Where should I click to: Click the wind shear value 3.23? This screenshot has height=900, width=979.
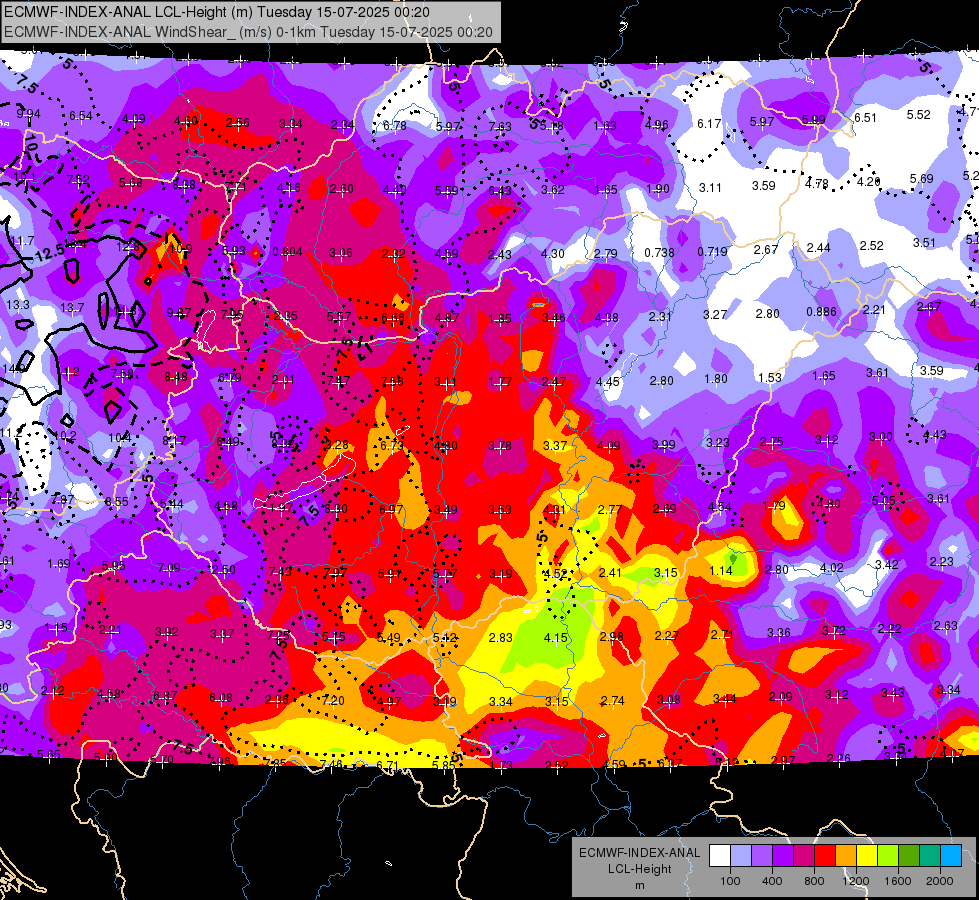click(717, 442)
